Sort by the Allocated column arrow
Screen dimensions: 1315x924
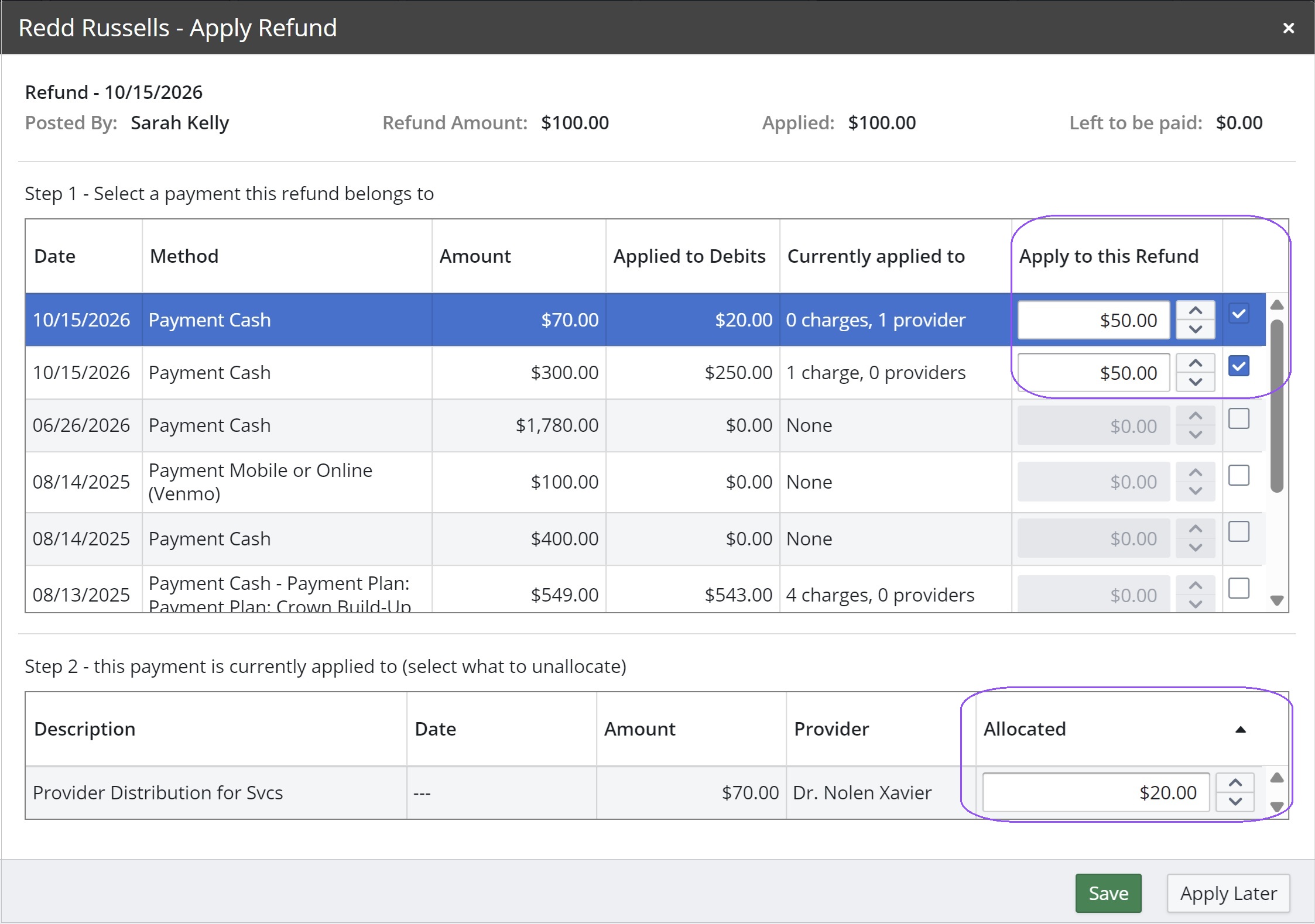point(1240,729)
